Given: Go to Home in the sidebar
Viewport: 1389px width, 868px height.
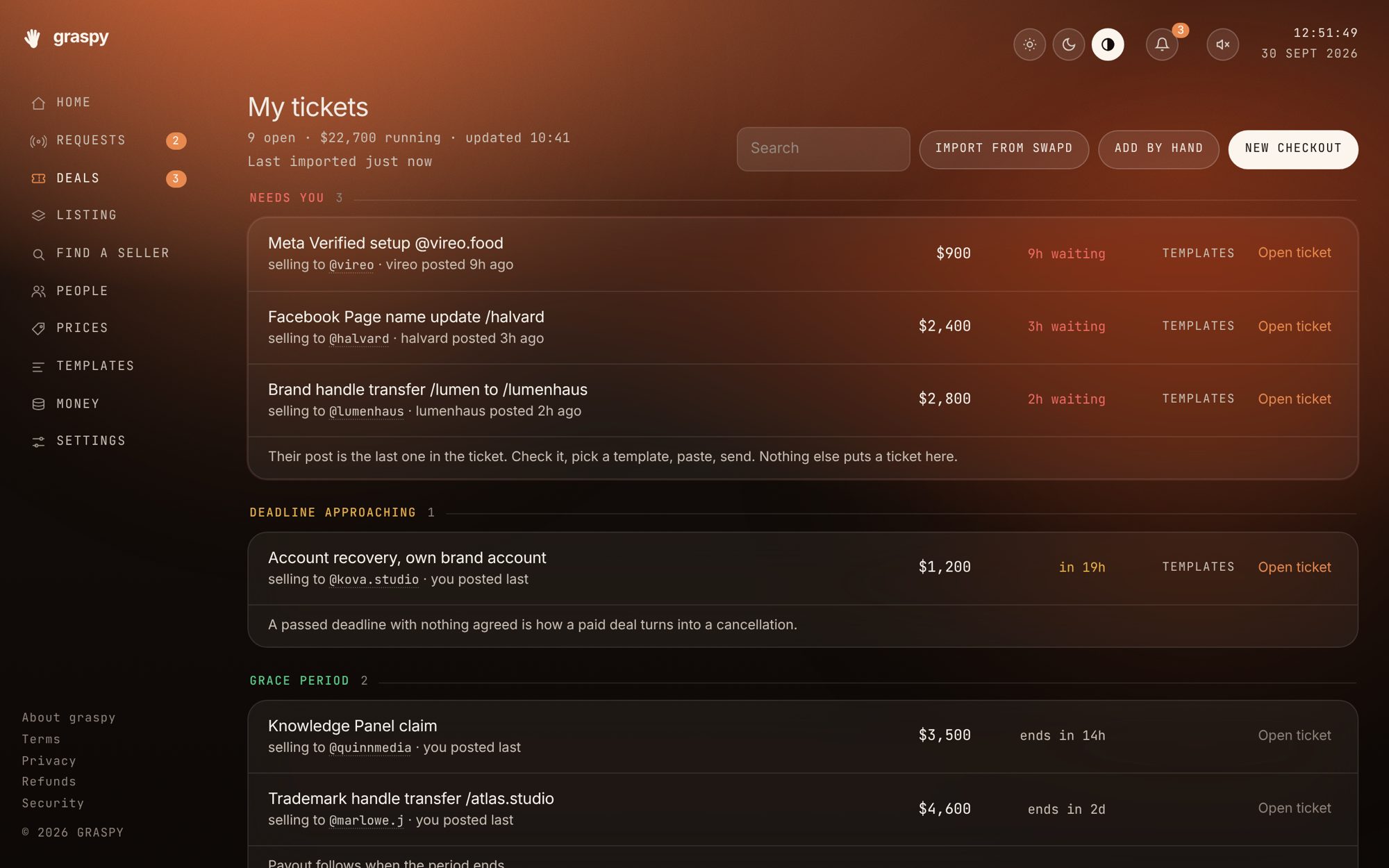Looking at the screenshot, I should click(61, 103).
